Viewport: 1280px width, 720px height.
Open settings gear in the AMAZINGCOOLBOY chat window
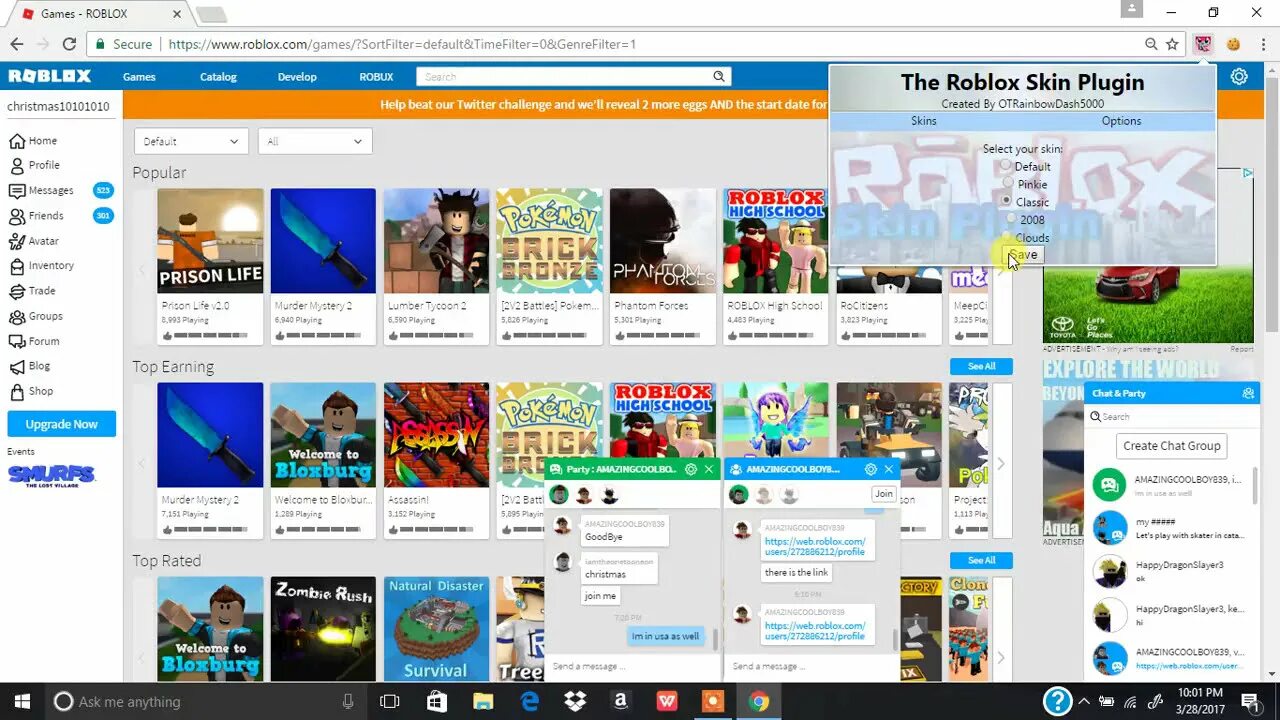click(x=870, y=469)
